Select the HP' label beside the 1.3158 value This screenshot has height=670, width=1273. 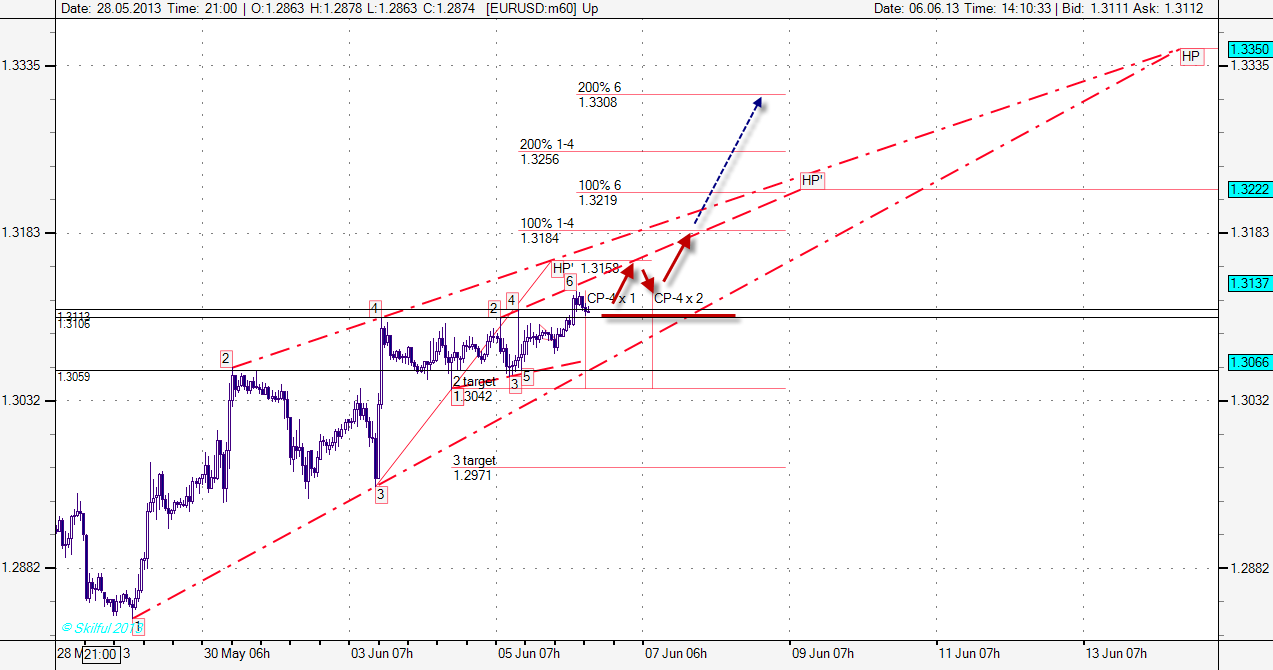coord(563,268)
